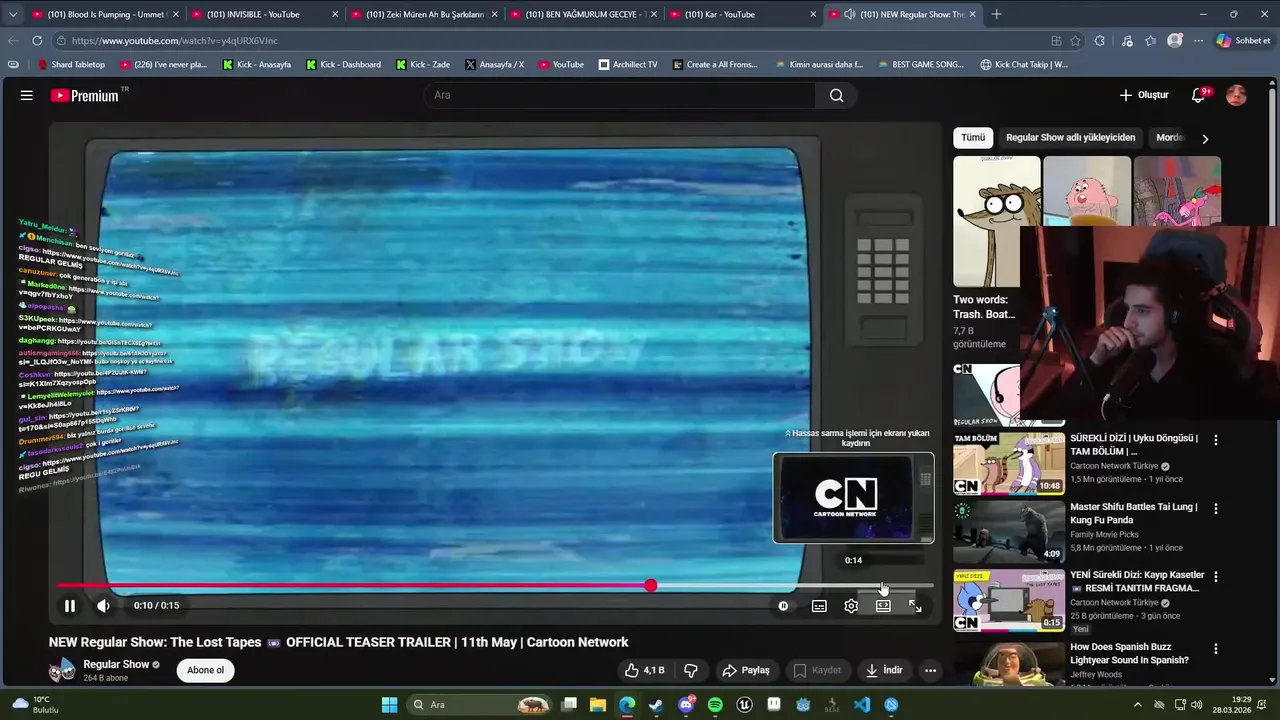The width and height of the screenshot is (1280, 720).
Task: Open player settings gear
Action: point(851,605)
